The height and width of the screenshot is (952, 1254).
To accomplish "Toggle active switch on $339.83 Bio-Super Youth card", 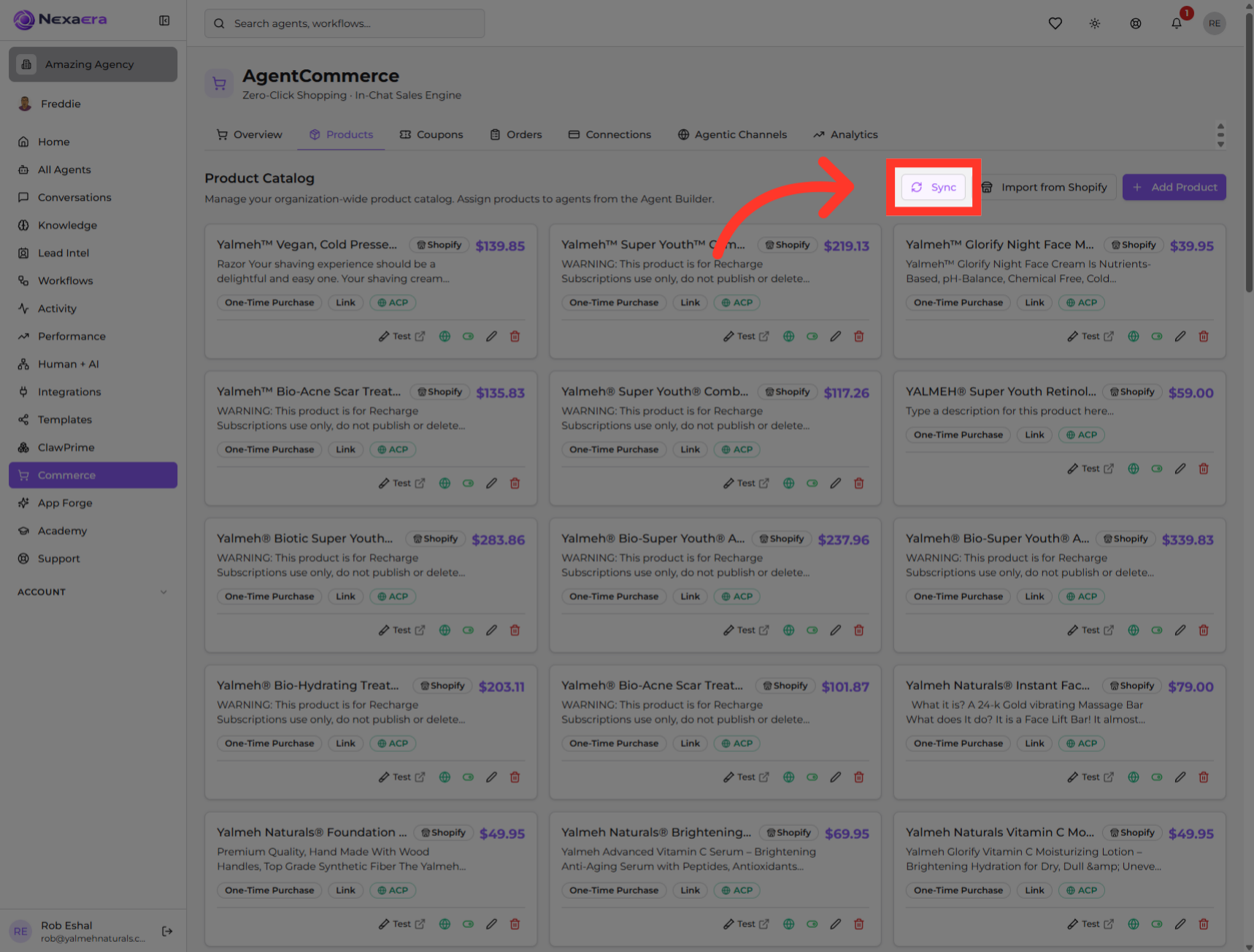I will coord(1156,630).
